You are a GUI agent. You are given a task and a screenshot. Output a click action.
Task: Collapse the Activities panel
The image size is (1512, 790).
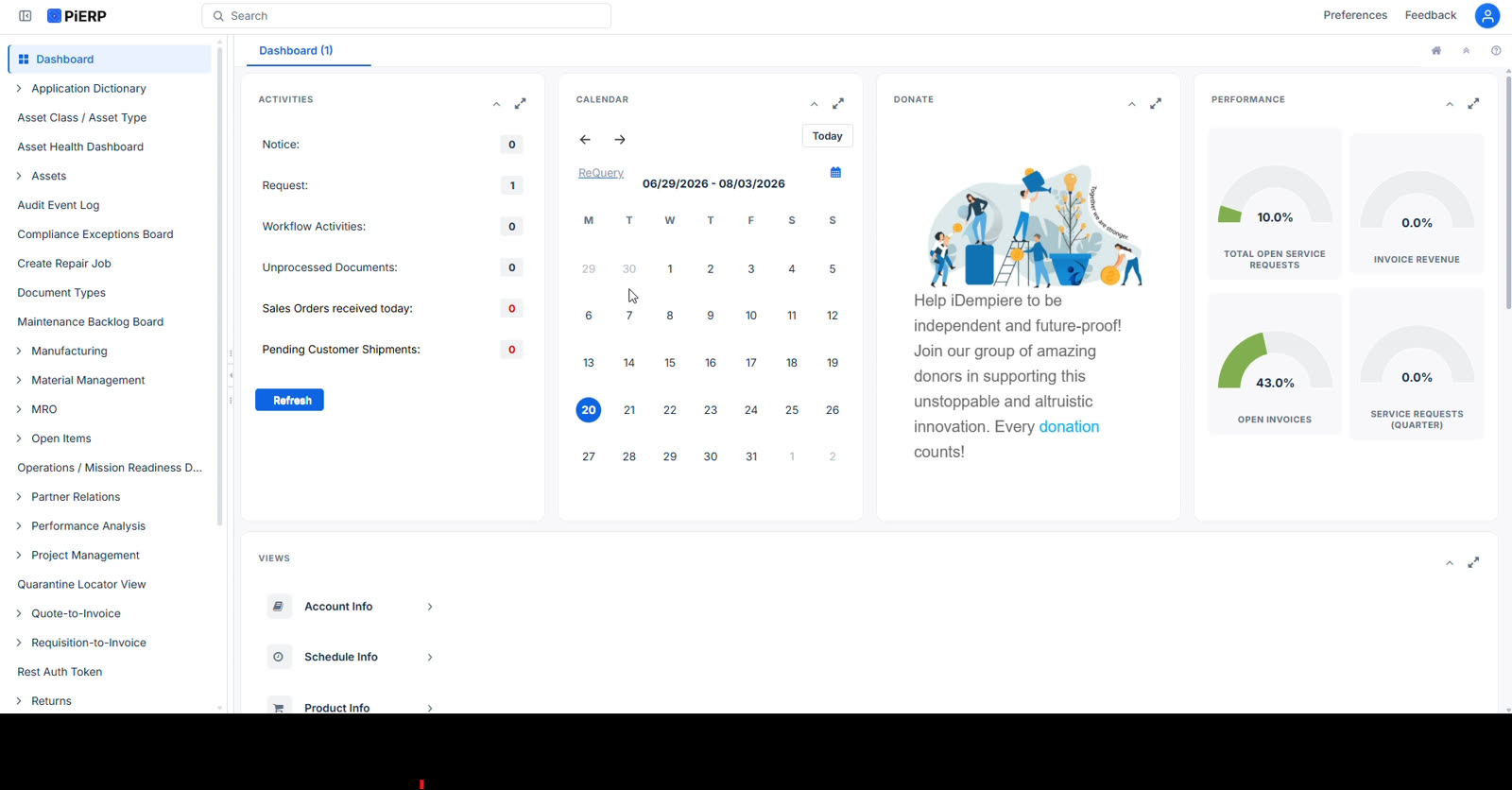pyautogui.click(x=496, y=104)
